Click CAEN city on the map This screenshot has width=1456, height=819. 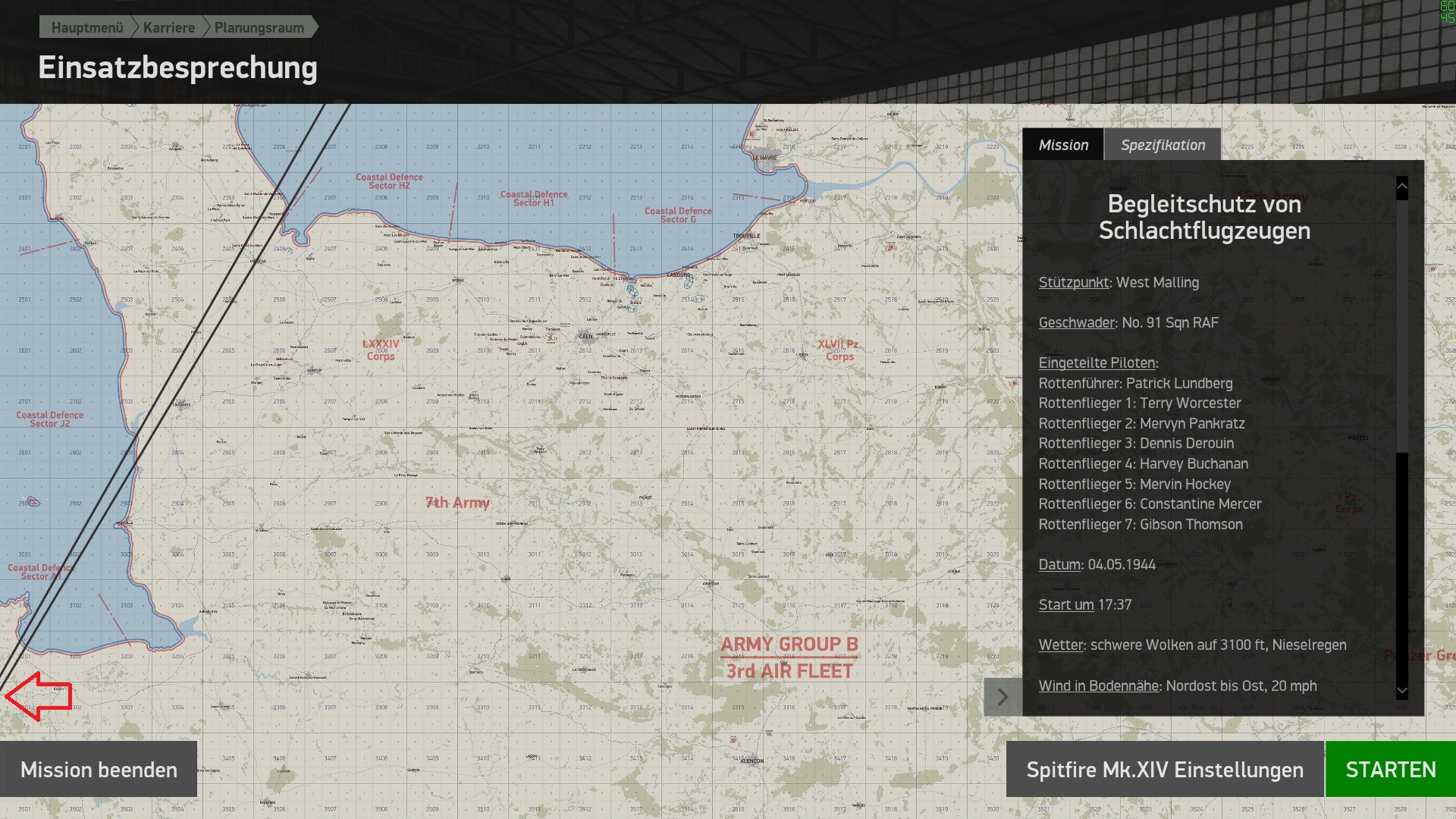point(585,337)
